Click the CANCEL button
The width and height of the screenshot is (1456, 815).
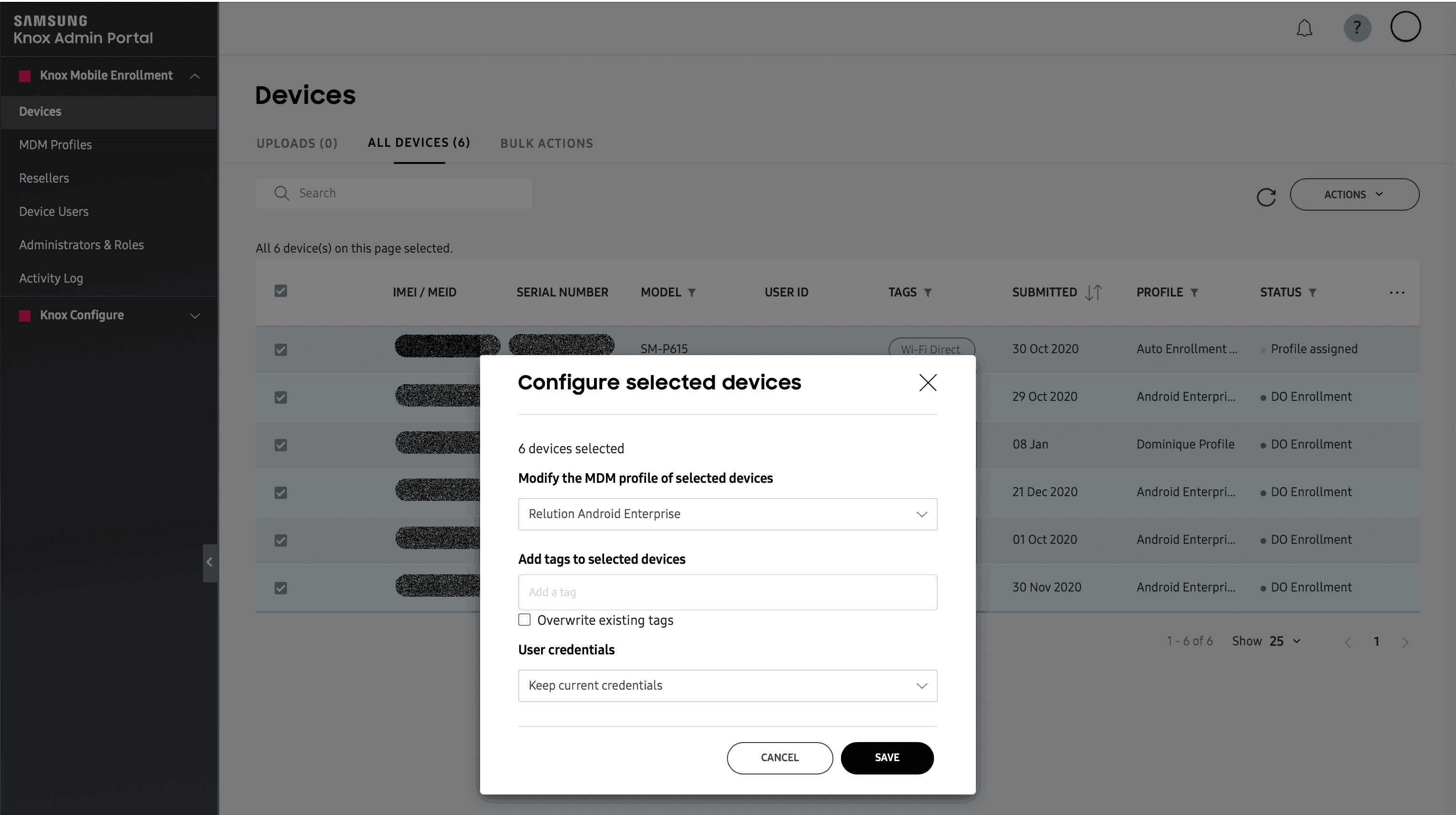point(780,758)
